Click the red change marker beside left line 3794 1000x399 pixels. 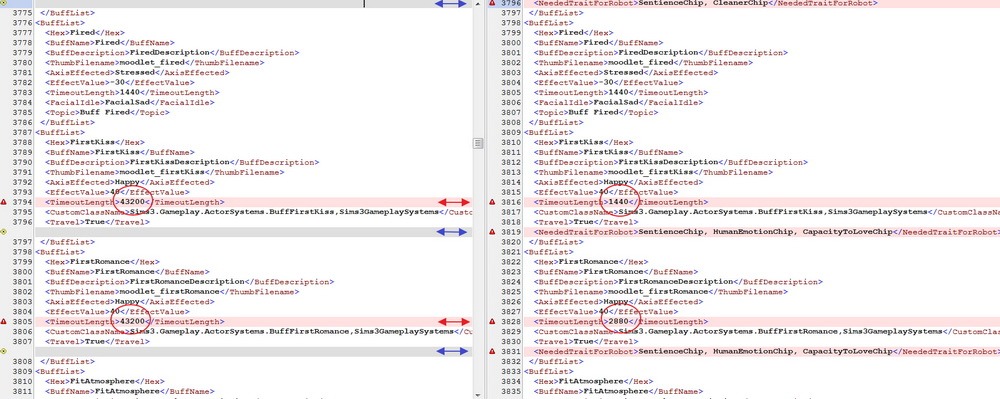[4, 202]
